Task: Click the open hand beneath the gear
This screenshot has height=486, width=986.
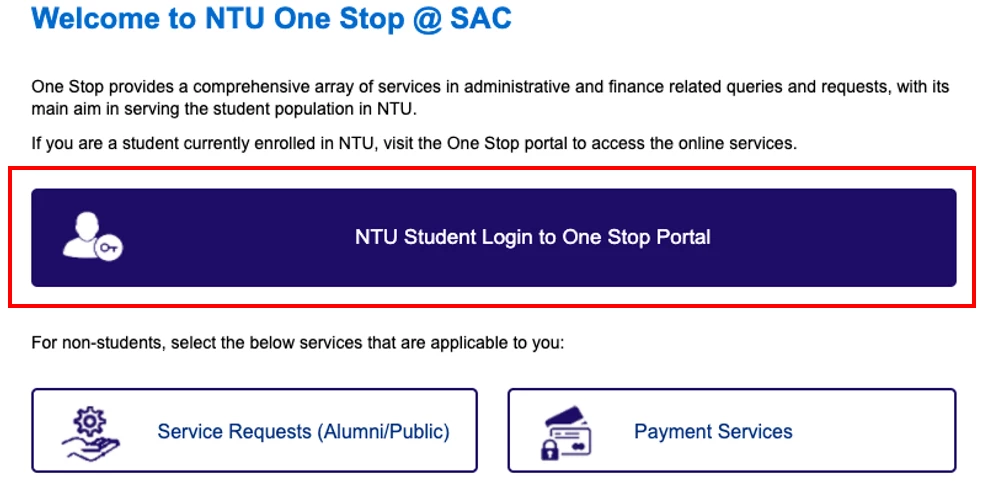Action: pos(91,448)
